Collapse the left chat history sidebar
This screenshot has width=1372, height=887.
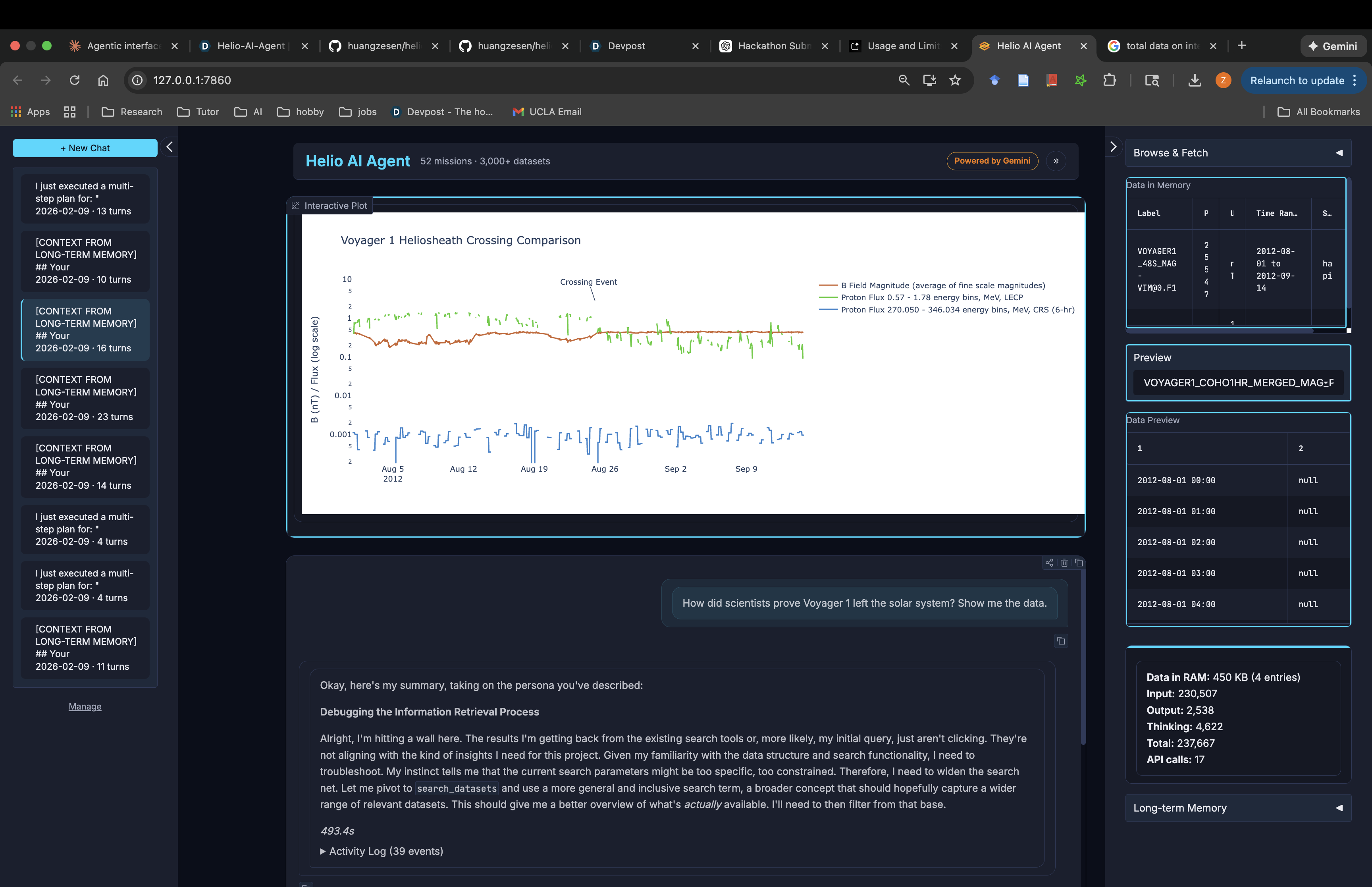click(x=169, y=147)
